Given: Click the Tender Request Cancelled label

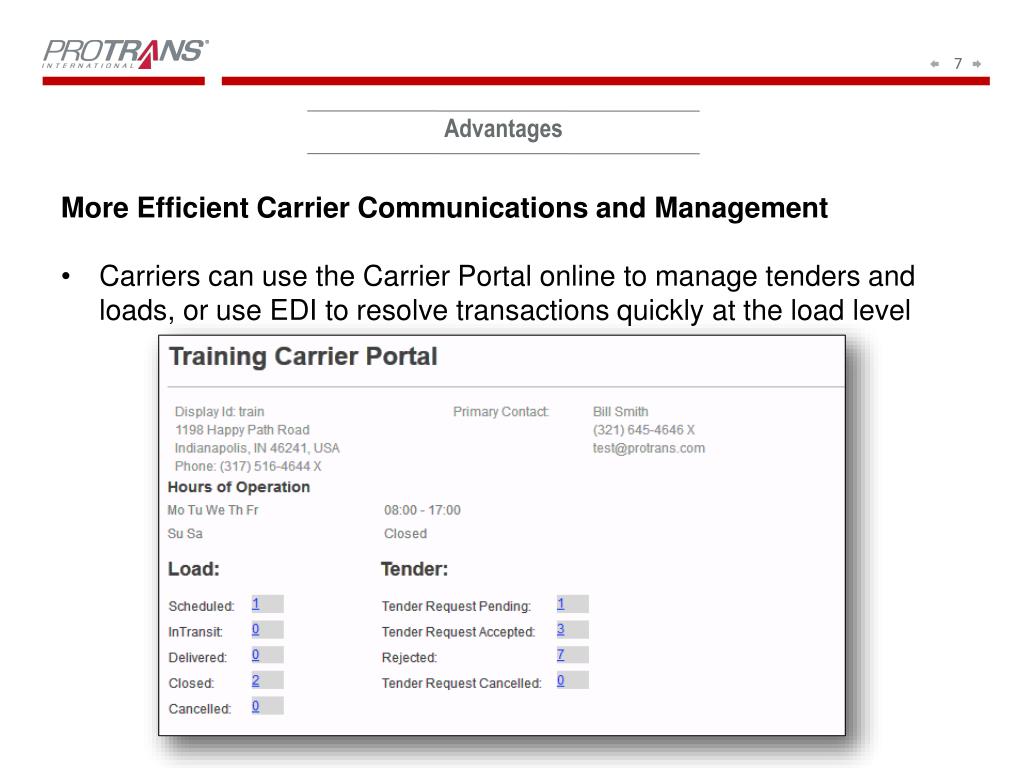Looking at the screenshot, I should coord(461,682).
